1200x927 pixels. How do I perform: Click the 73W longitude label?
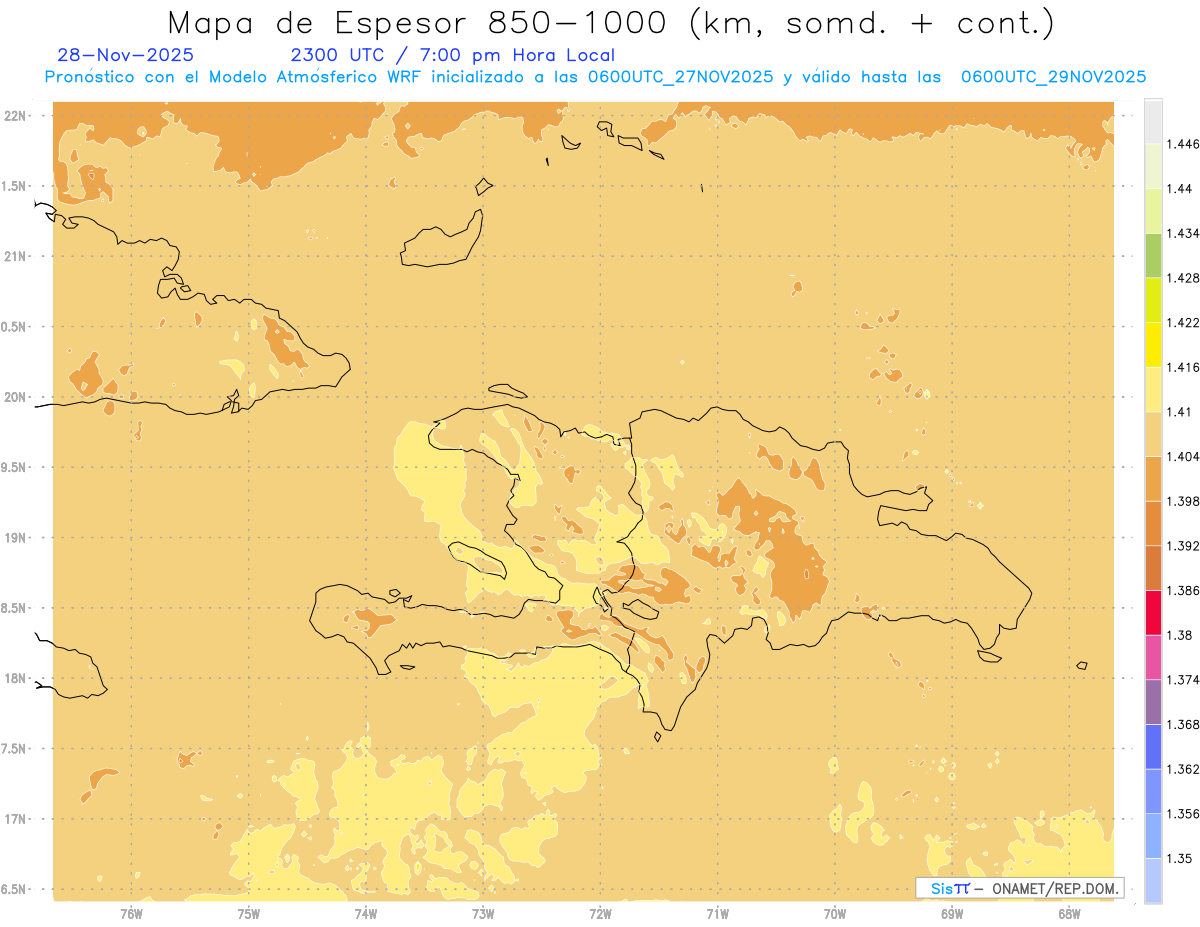click(483, 914)
